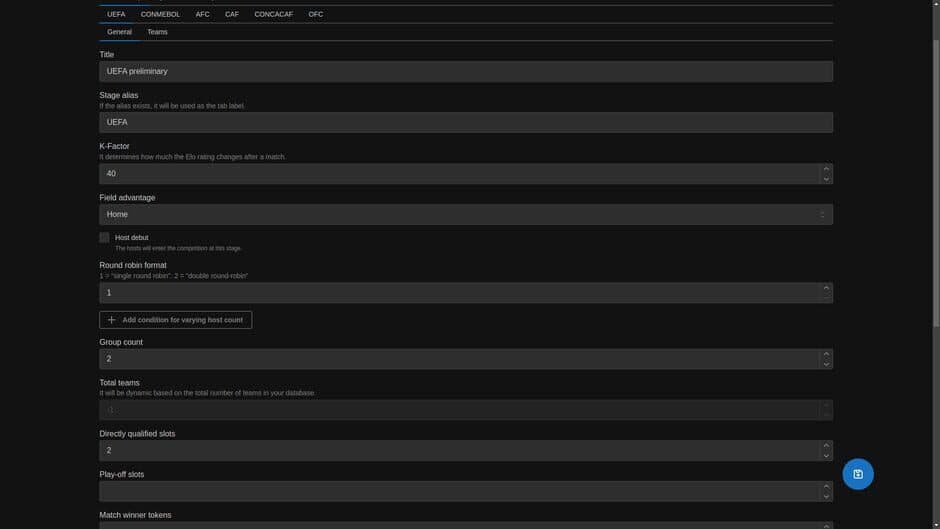This screenshot has width=940, height=529.
Task: Decrease the Group count value
Action: [x=826, y=364]
